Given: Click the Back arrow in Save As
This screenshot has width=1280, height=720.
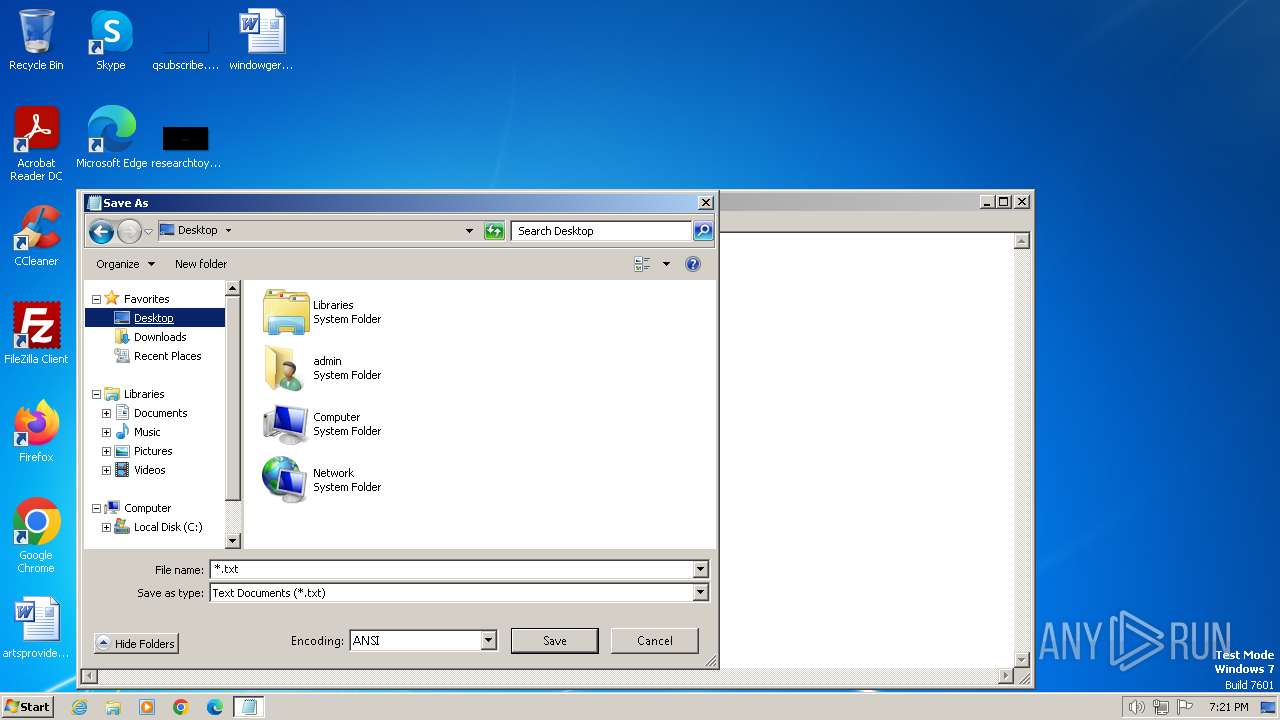Looking at the screenshot, I should click(101, 231).
